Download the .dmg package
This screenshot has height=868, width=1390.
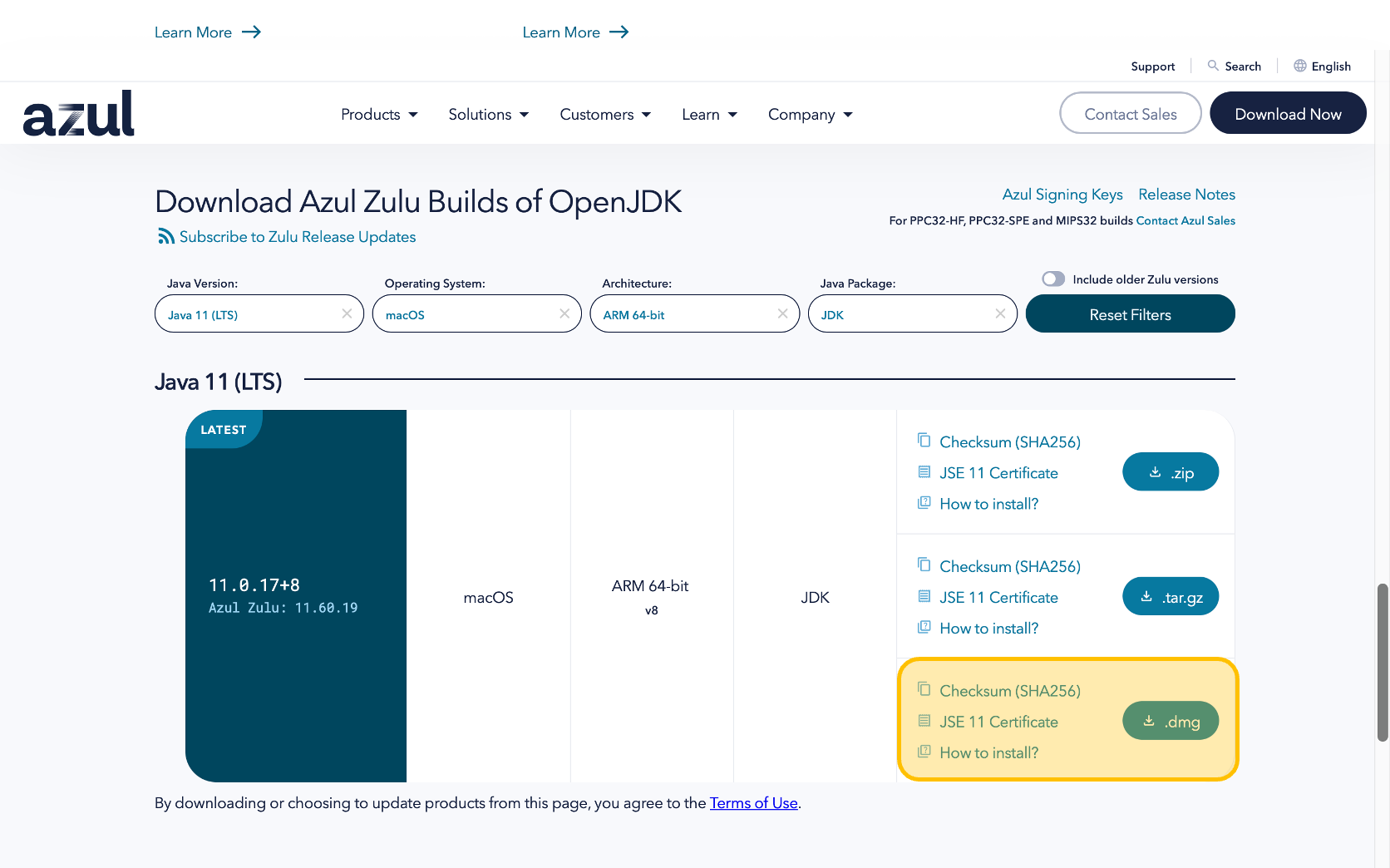tap(1171, 721)
